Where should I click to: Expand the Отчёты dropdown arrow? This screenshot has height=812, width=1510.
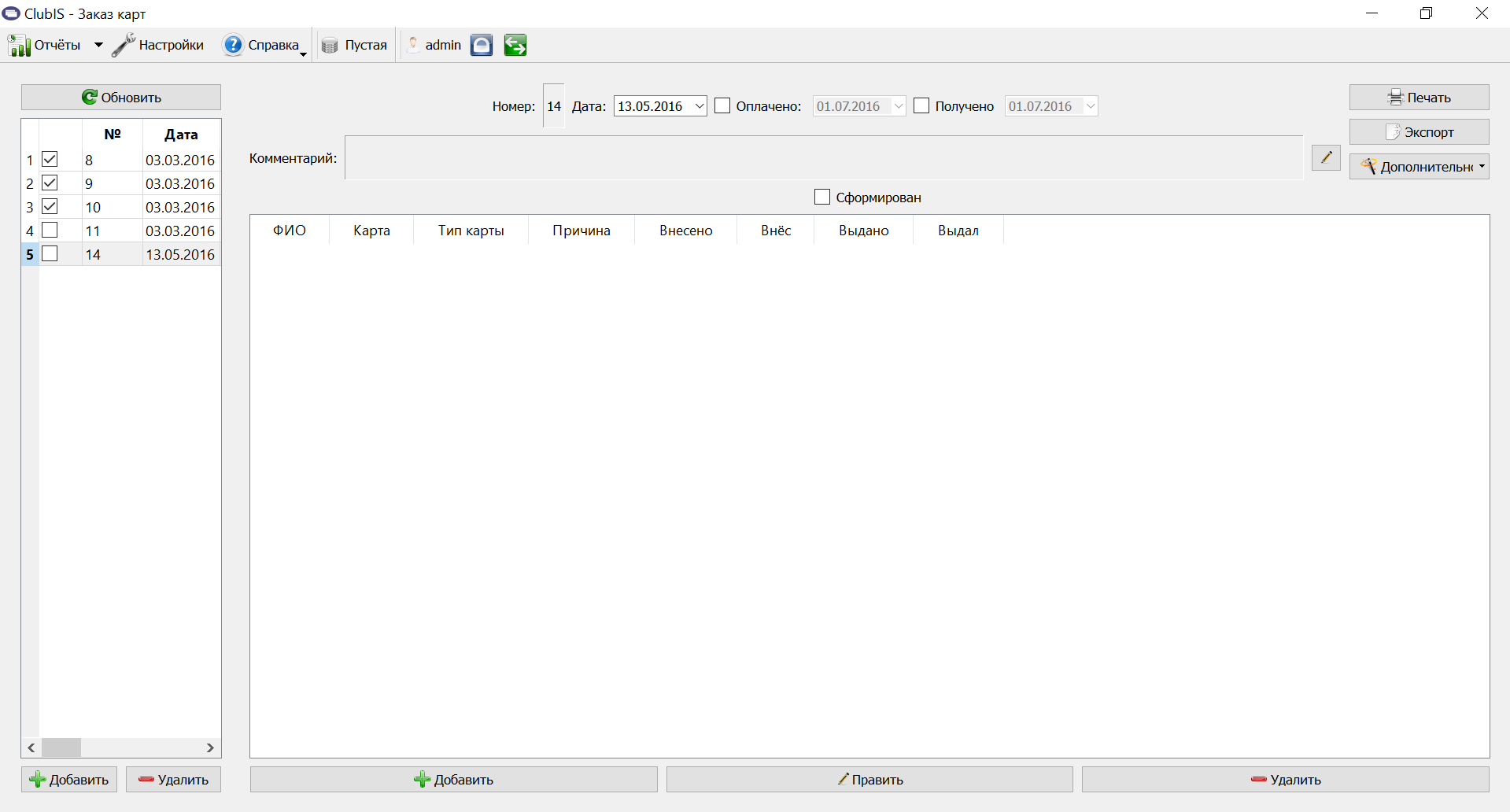click(x=98, y=45)
